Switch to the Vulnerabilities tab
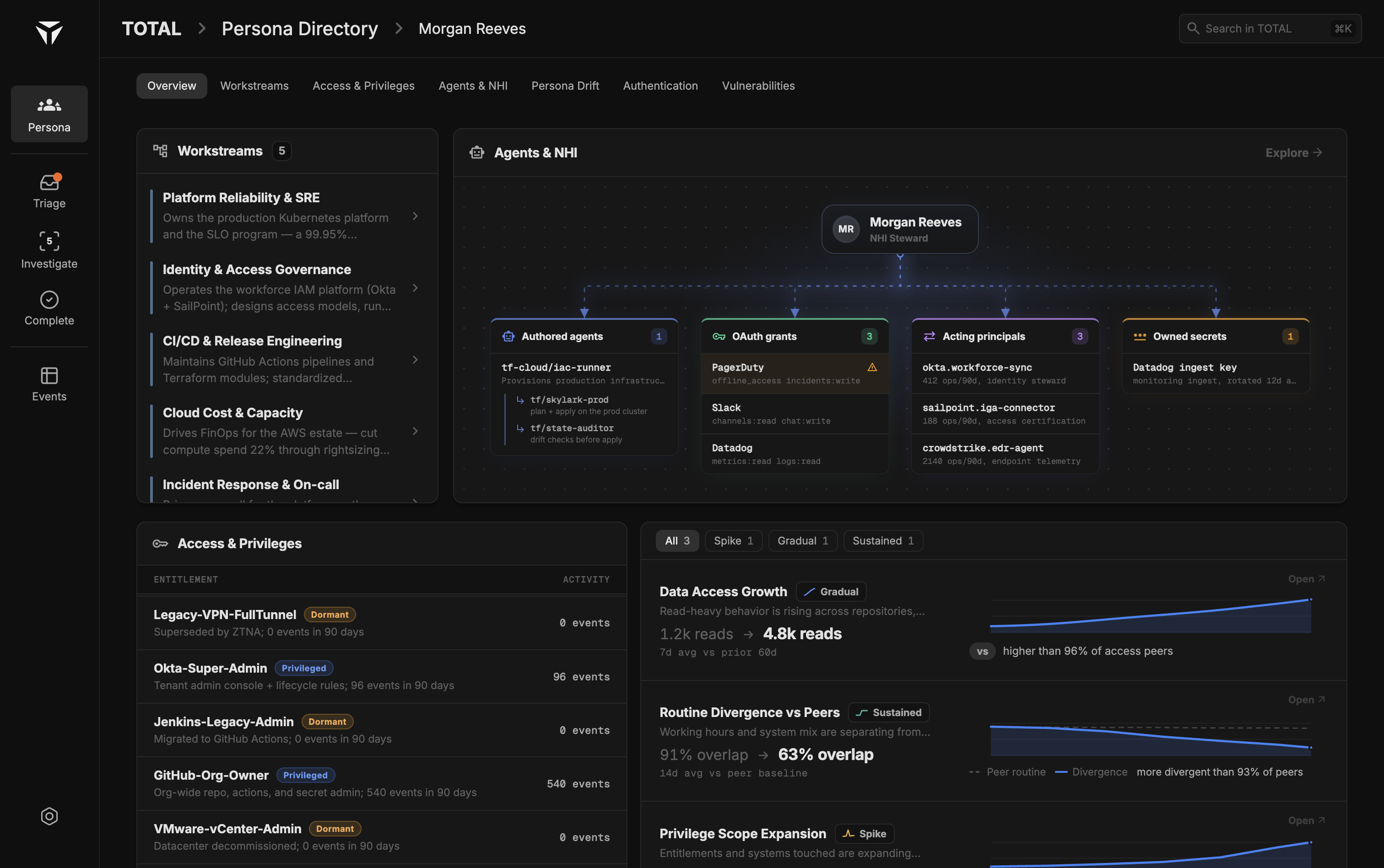The width and height of the screenshot is (1384, 868). 758,86
